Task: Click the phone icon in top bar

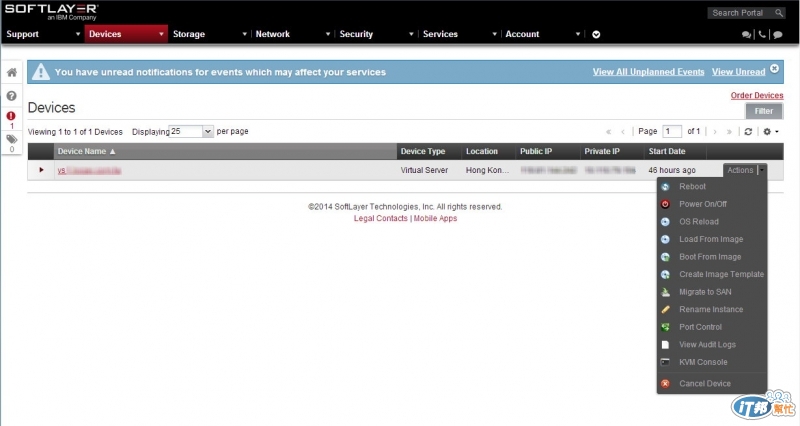Action: (762, 34)
